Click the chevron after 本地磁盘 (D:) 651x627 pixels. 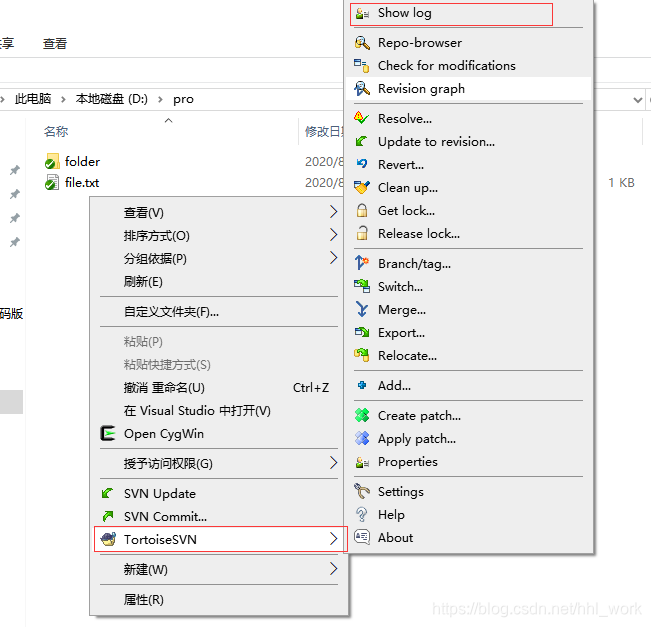click(x=160, y=99)
